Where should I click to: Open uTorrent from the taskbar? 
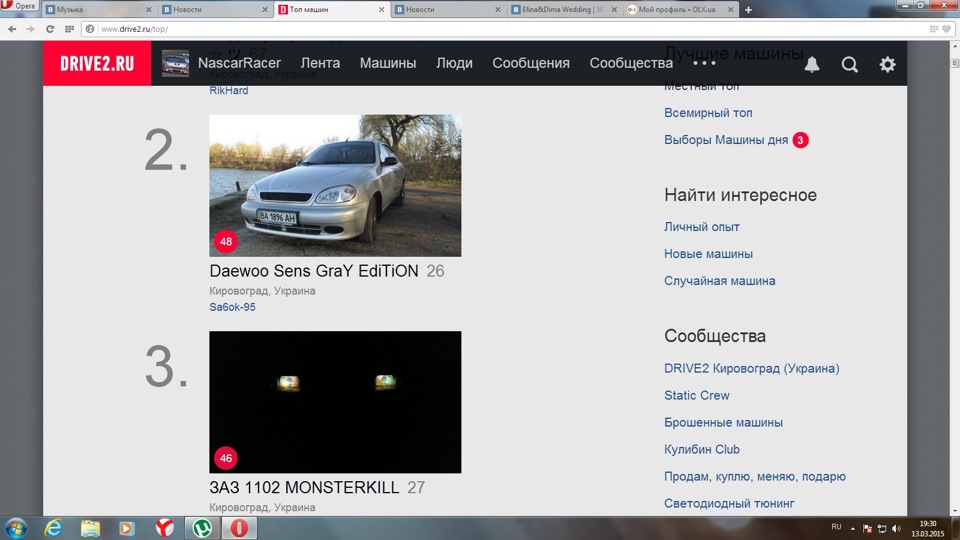tap(202, 528)
